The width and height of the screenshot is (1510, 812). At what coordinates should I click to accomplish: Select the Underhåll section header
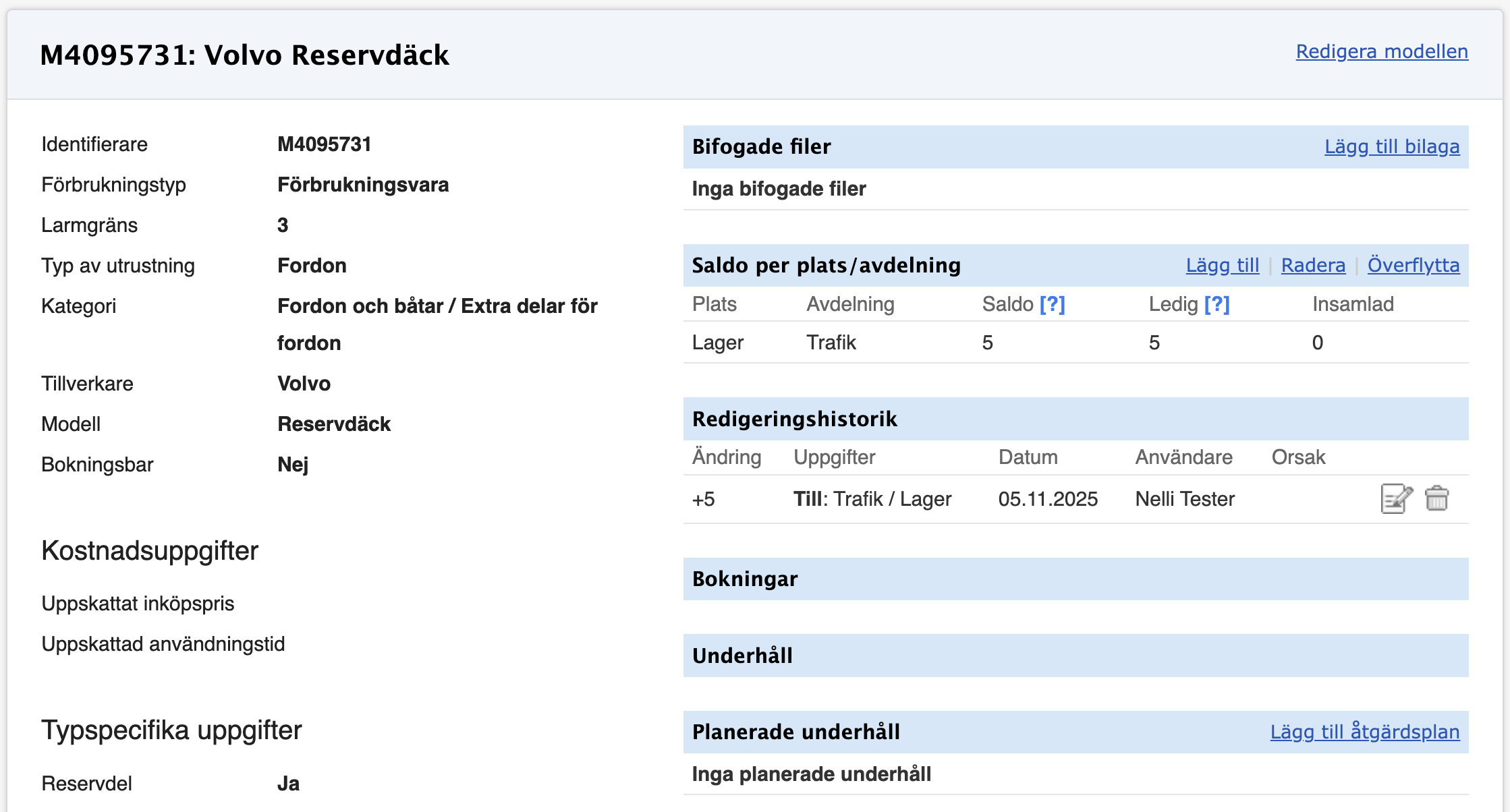point(742,656)
